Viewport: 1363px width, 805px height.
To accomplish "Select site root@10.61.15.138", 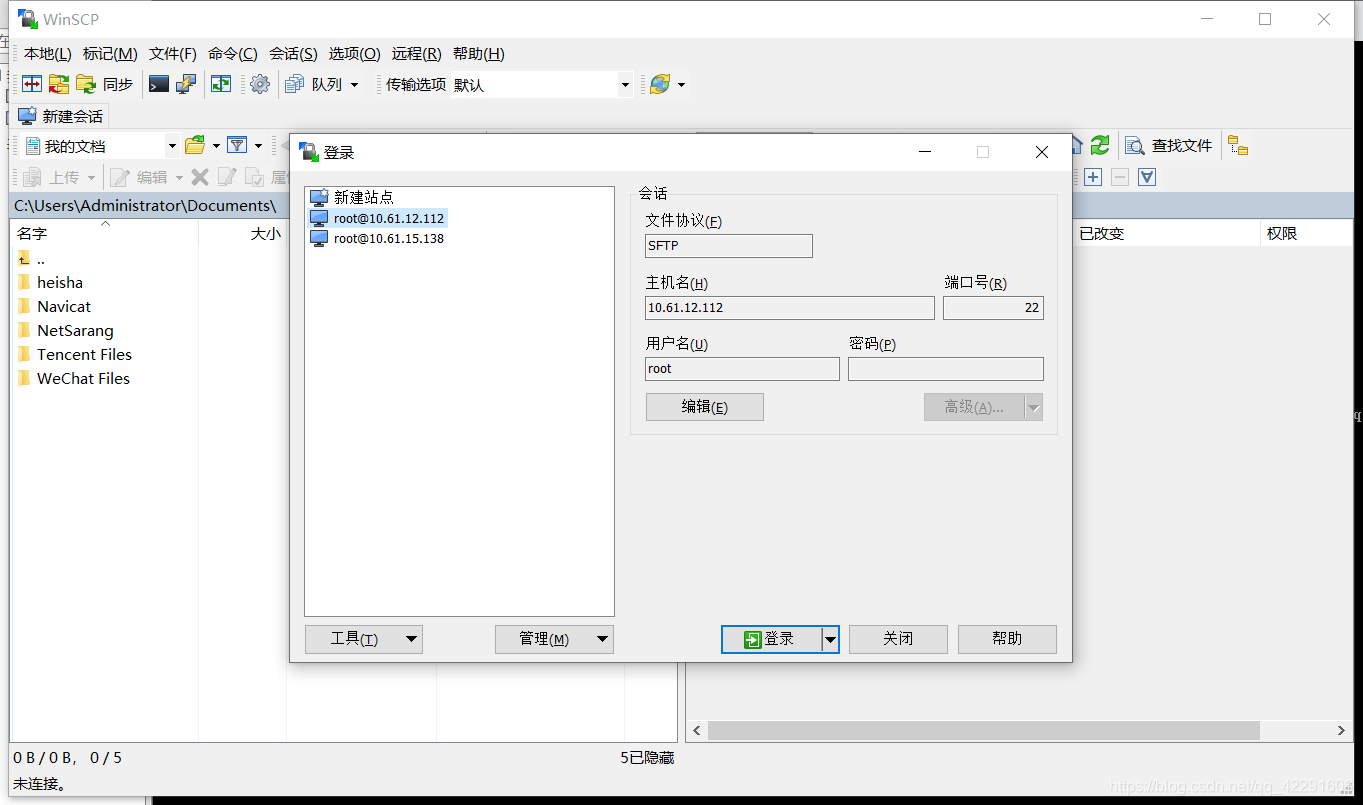I will [x=377, y=239].
